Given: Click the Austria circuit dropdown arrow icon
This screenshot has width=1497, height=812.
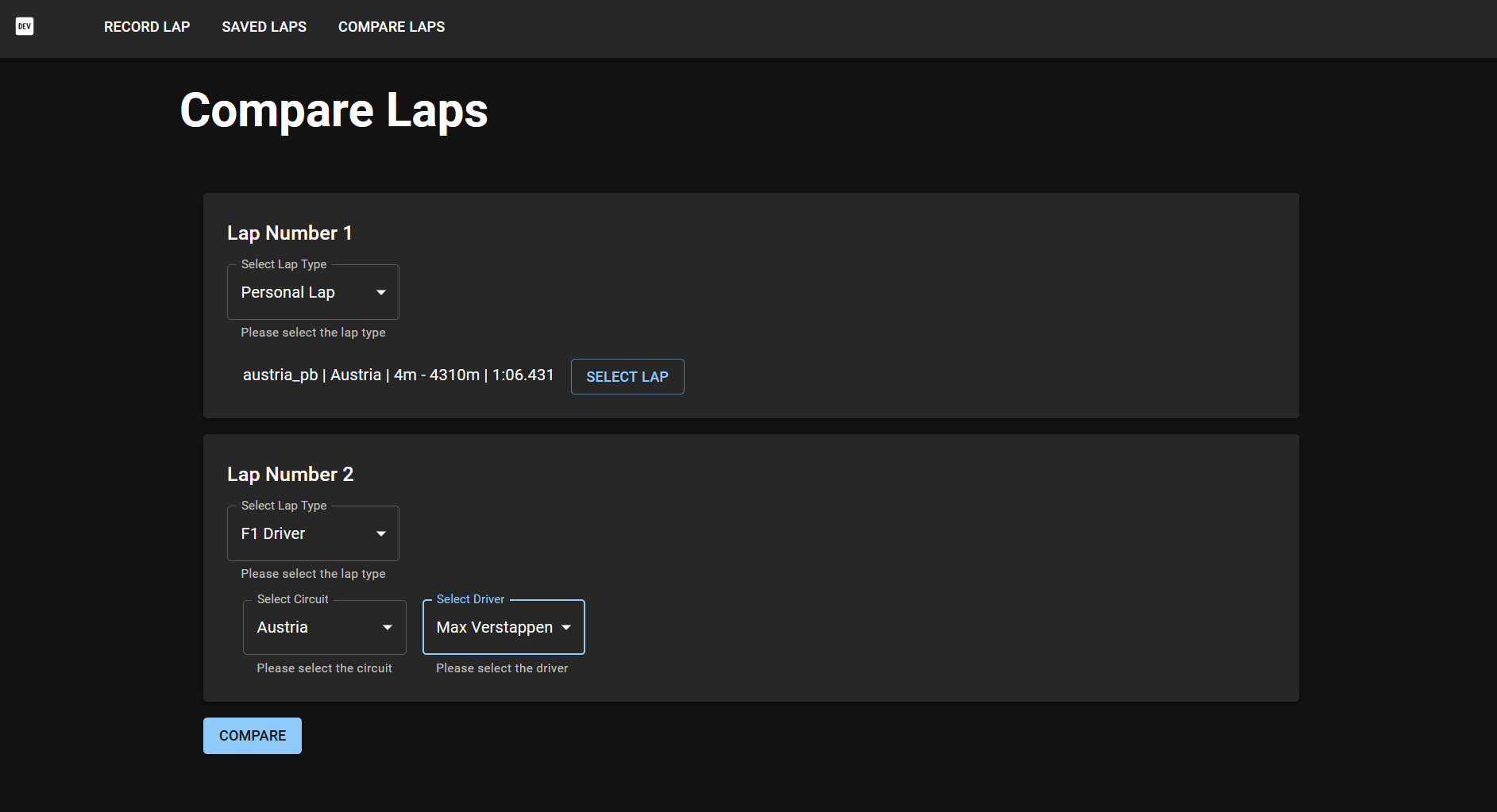Looking at the screenshot, I should click(x=388, y=627).
